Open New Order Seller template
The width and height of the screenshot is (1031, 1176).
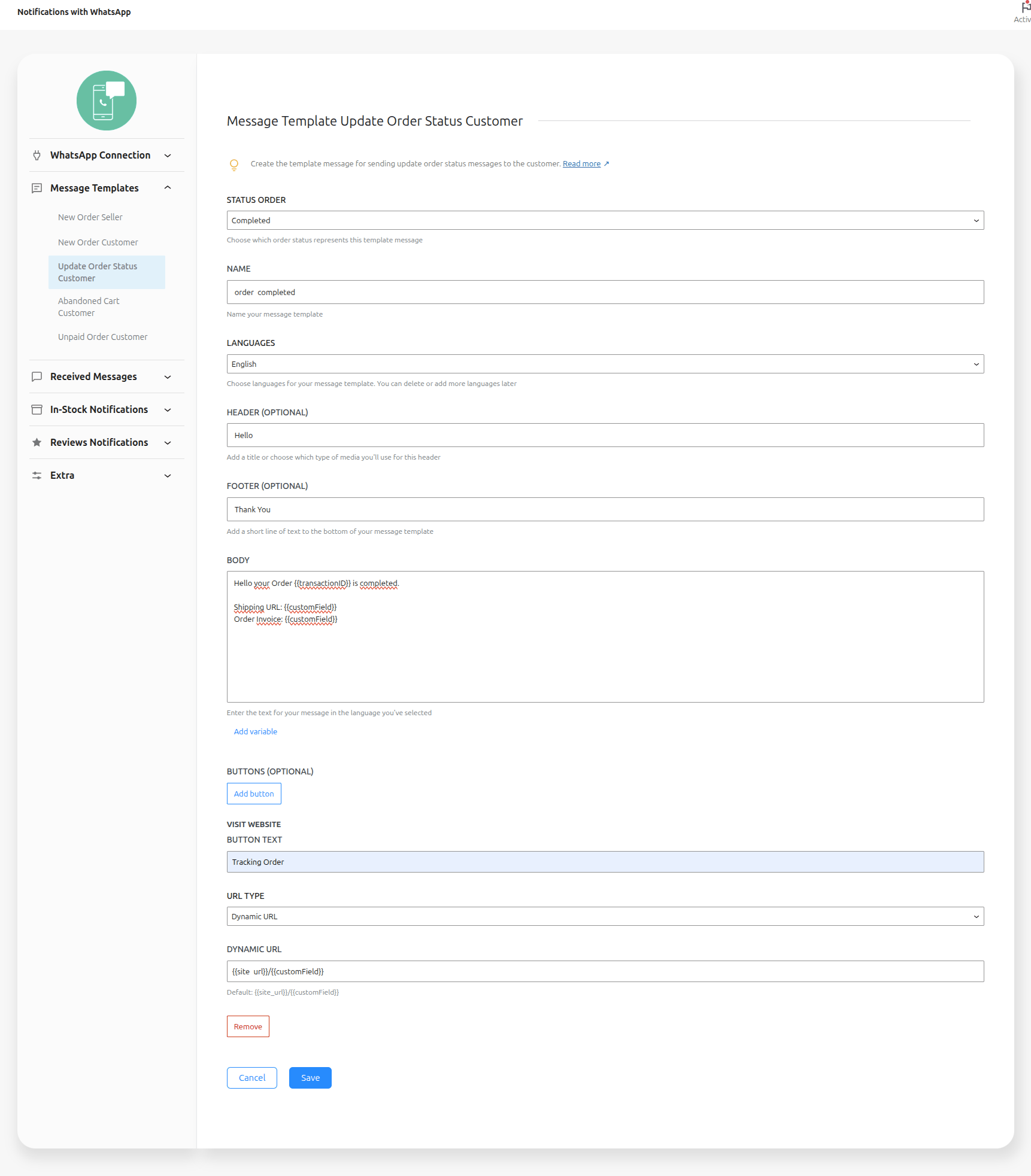tap(90, 217)
